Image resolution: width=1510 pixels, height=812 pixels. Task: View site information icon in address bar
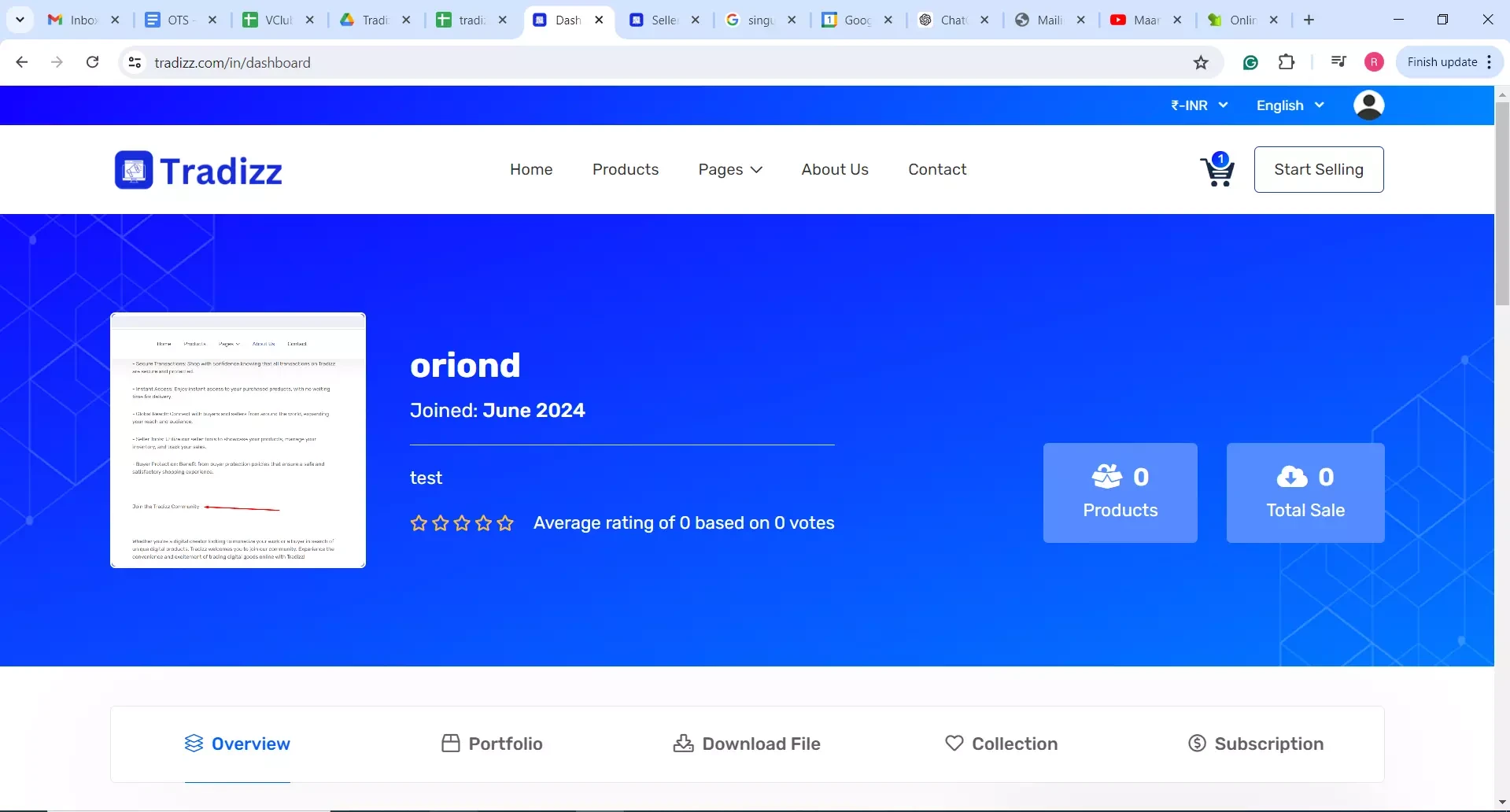point(135,63)
